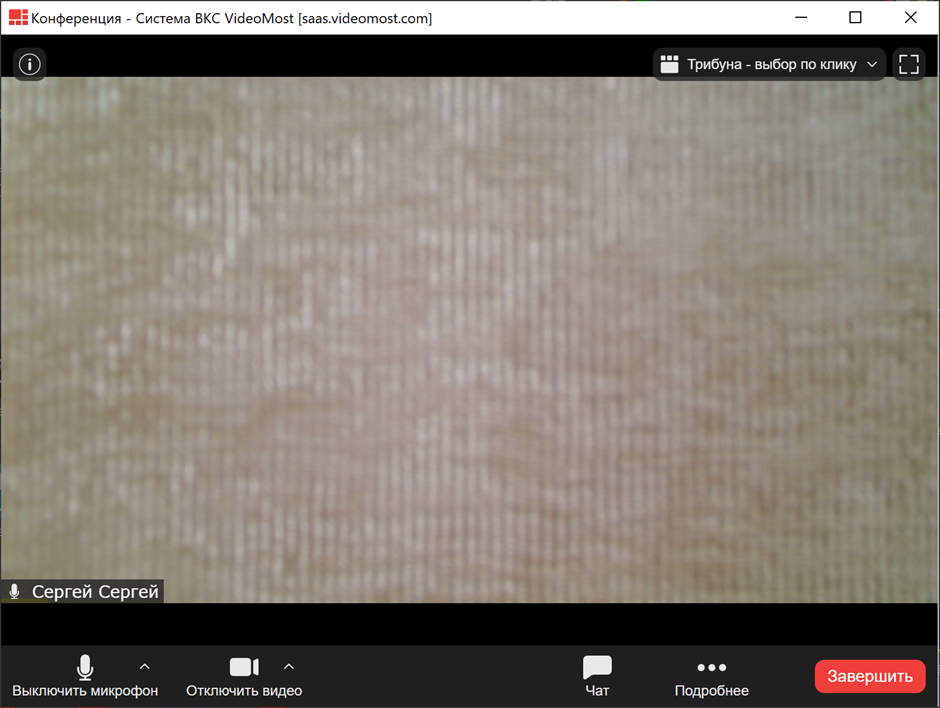The image size is (940, 708).
Task: Open the video options chevron
Action: (288, 667)
